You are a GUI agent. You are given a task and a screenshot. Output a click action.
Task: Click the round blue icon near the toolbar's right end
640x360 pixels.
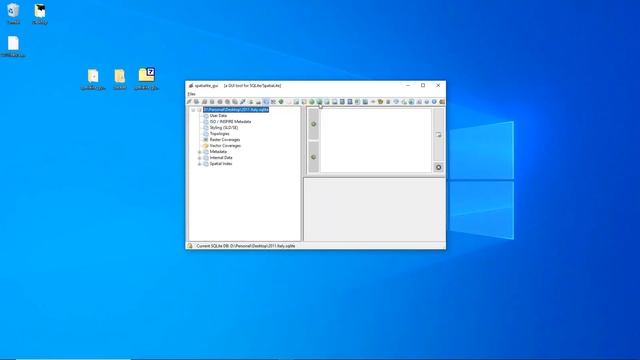[434, 102]
